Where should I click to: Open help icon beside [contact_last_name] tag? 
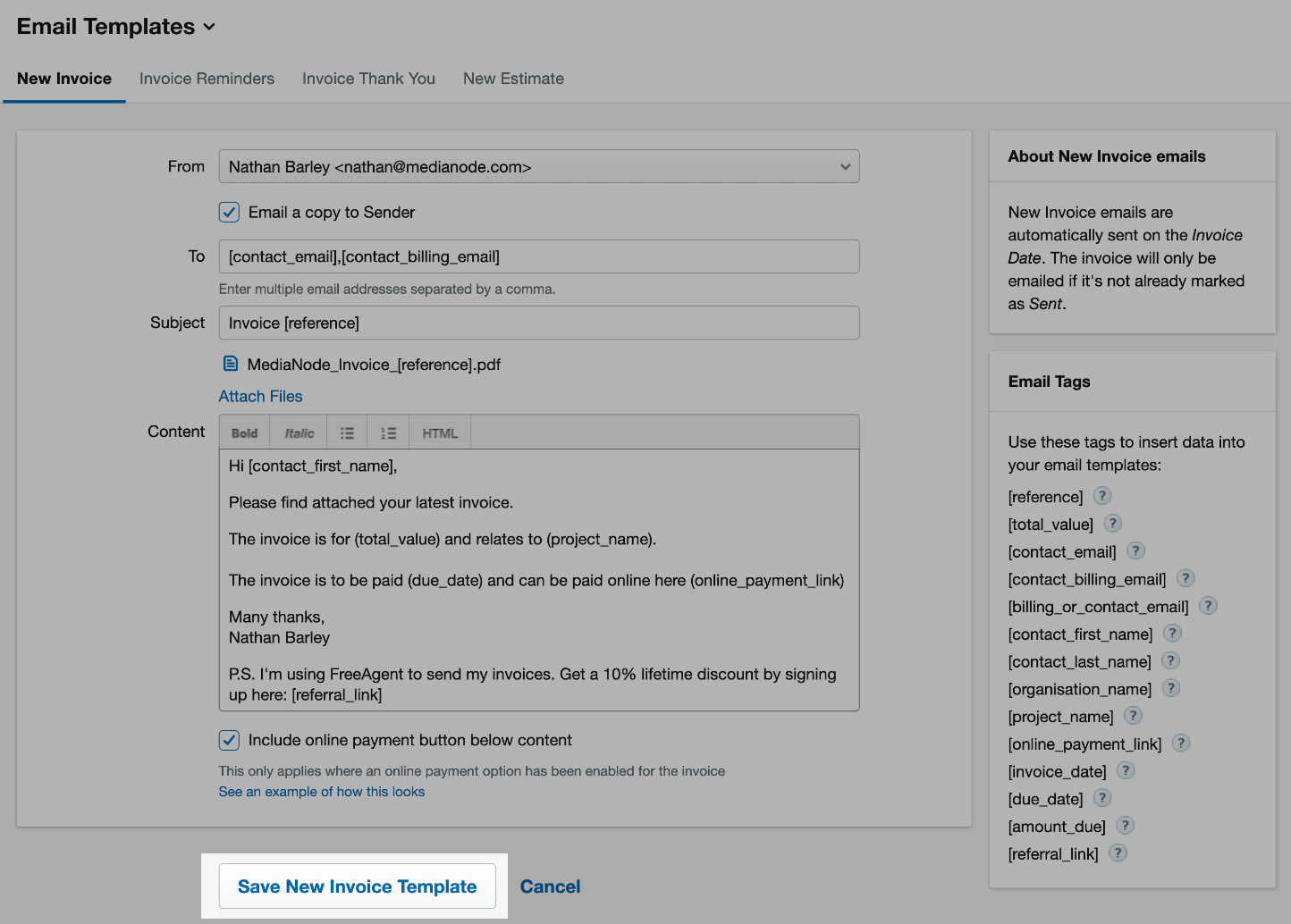pos(1170,661)
